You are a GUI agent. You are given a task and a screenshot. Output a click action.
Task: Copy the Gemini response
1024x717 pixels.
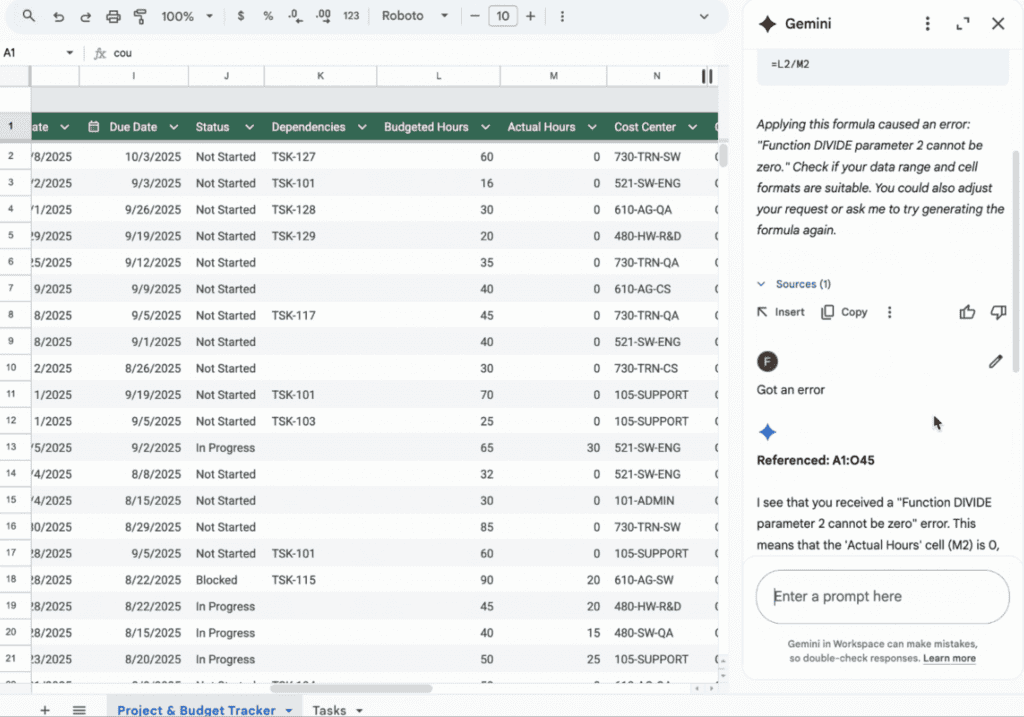[844, 312]
